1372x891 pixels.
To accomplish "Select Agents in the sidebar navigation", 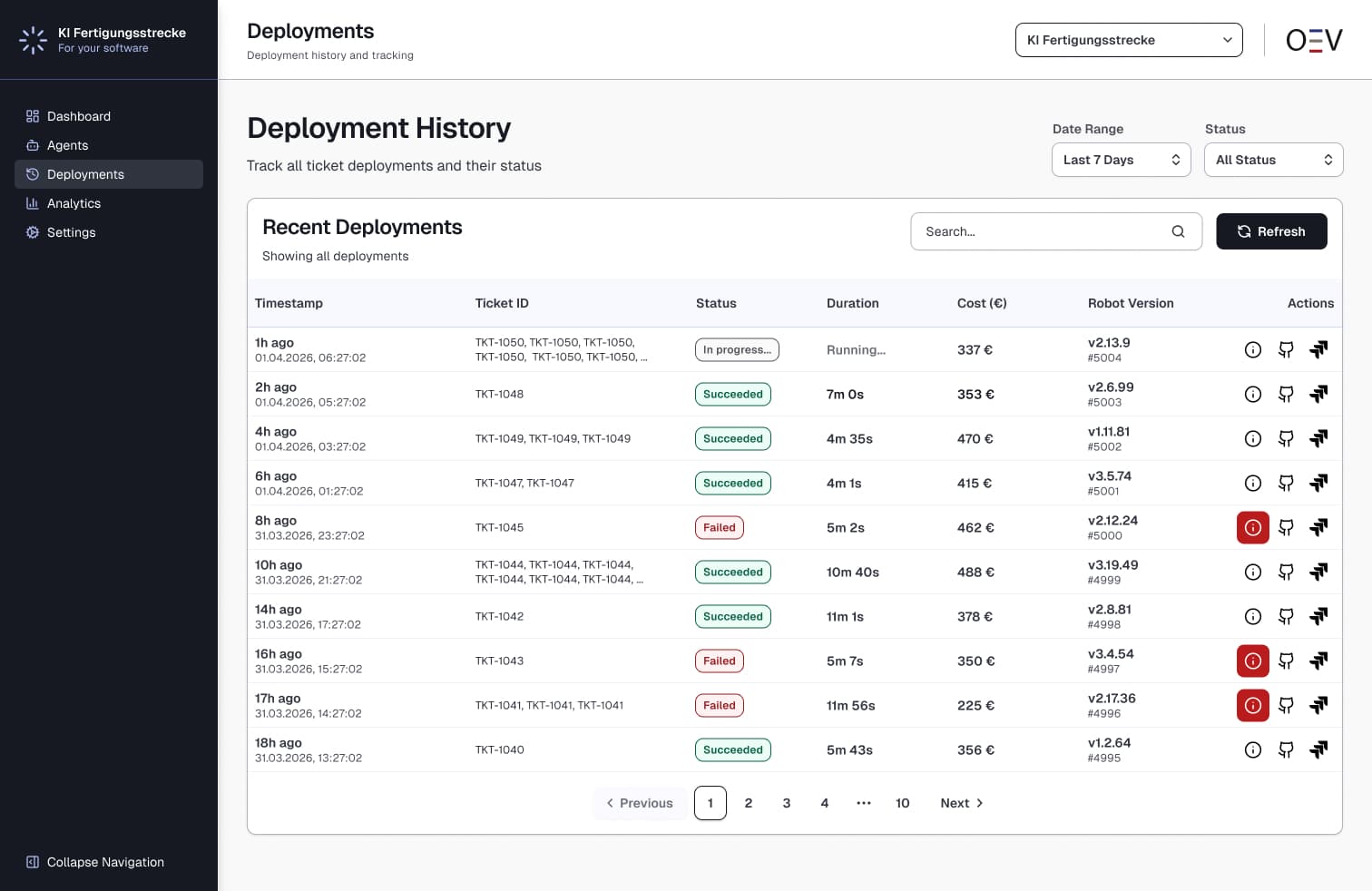I will (67, 145).
